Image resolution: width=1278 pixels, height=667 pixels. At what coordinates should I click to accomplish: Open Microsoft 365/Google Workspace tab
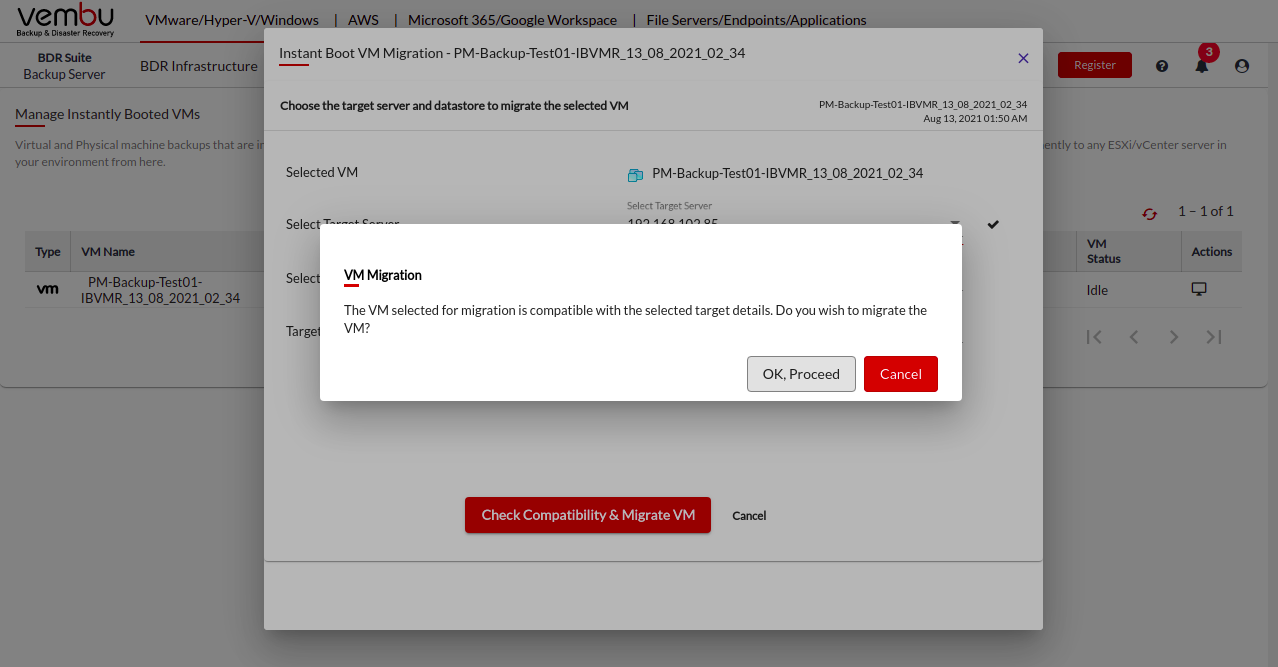[512, 20]
